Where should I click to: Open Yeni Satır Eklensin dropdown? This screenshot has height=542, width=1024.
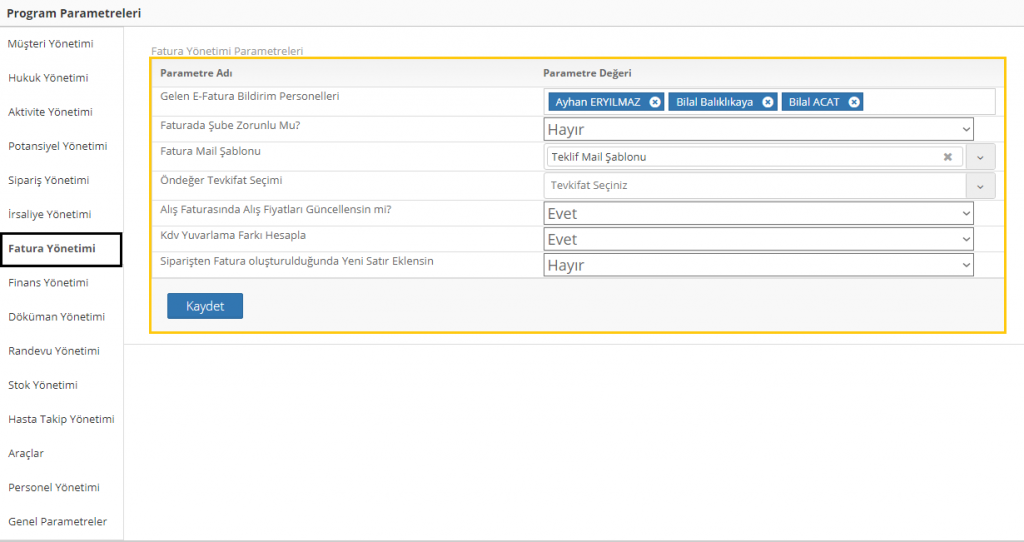(x=759, y=265)
